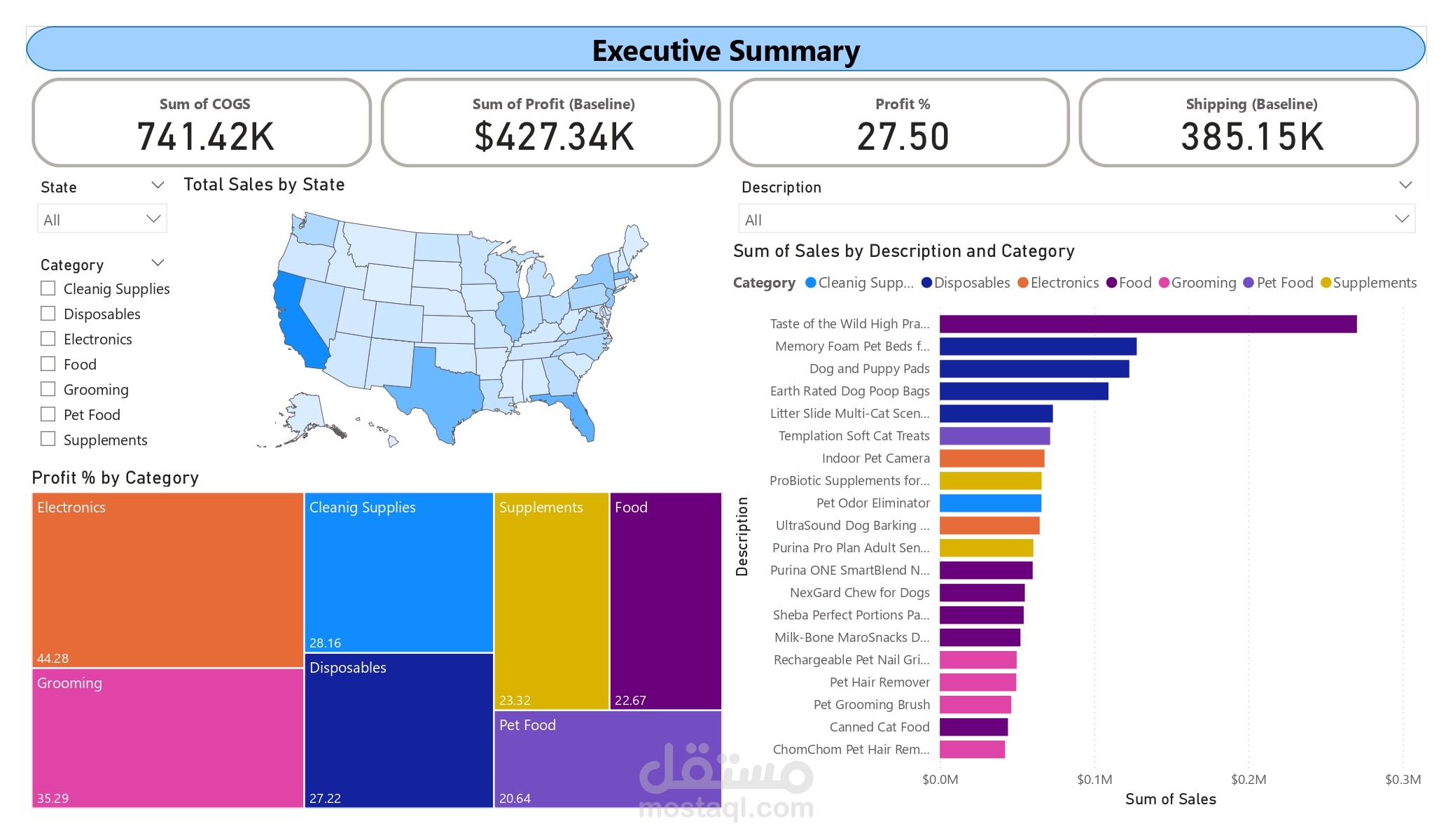Screen dimensions: 1453x840
Task: Click the Electronics legend marker
Action: pyautogui.click(x=1023, y=283)
